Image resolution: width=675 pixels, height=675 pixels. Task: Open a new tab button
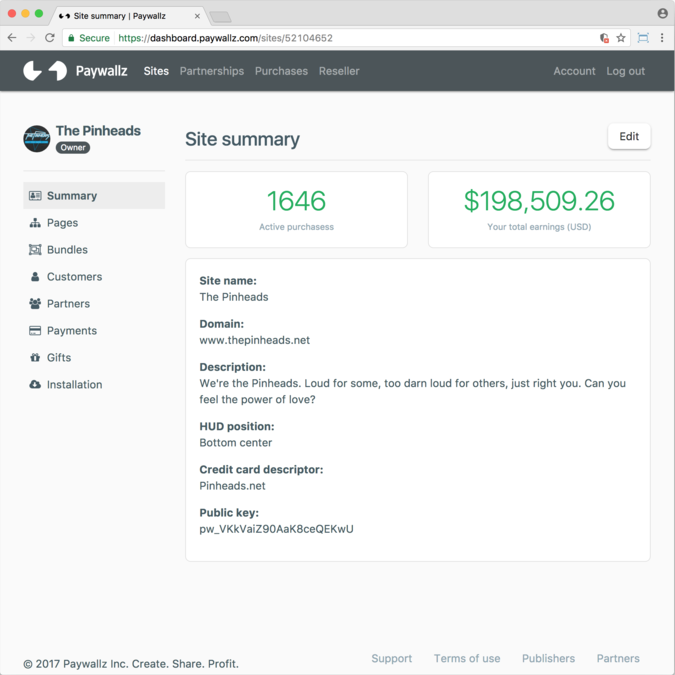pos(220,17)
